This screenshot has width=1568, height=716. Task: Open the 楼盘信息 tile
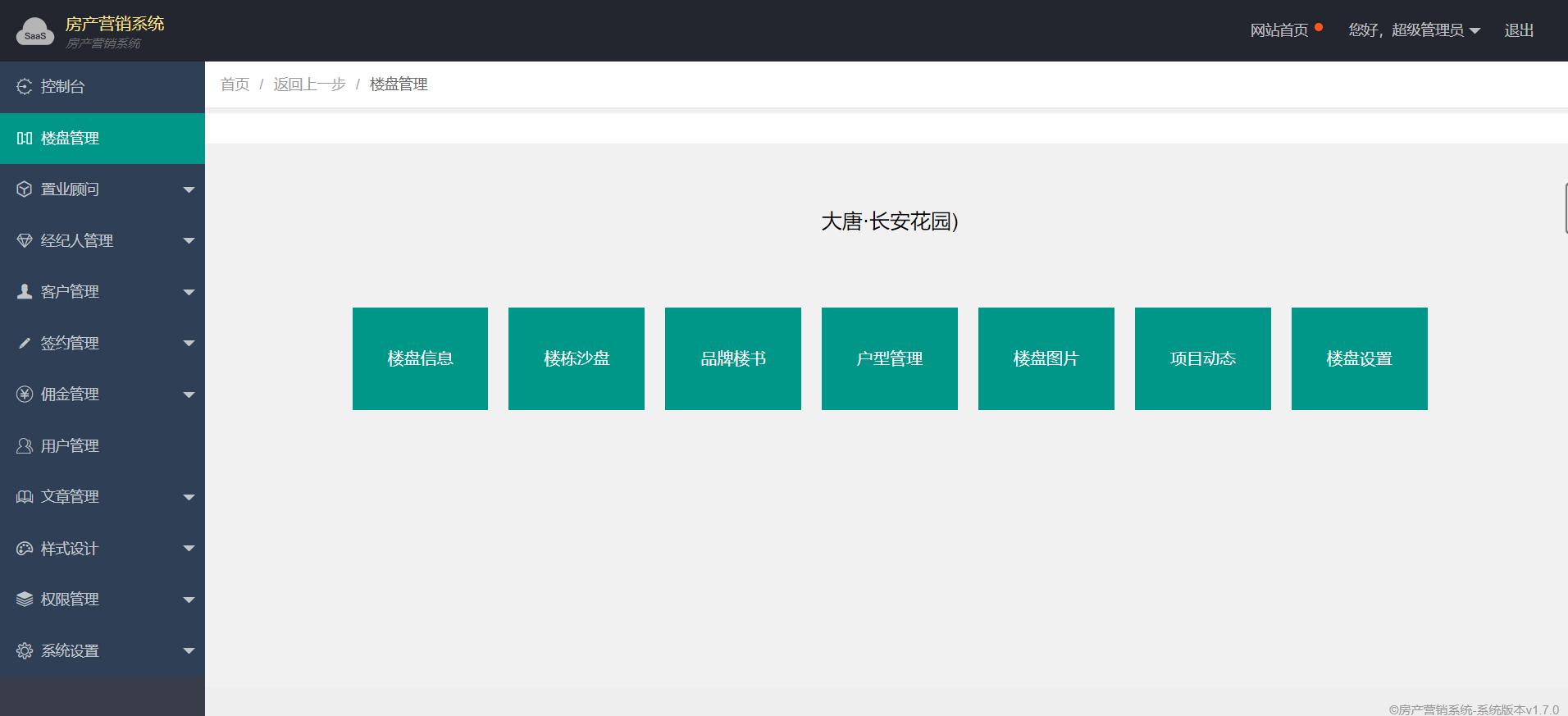pyautogui.click(x=420, y=358)
